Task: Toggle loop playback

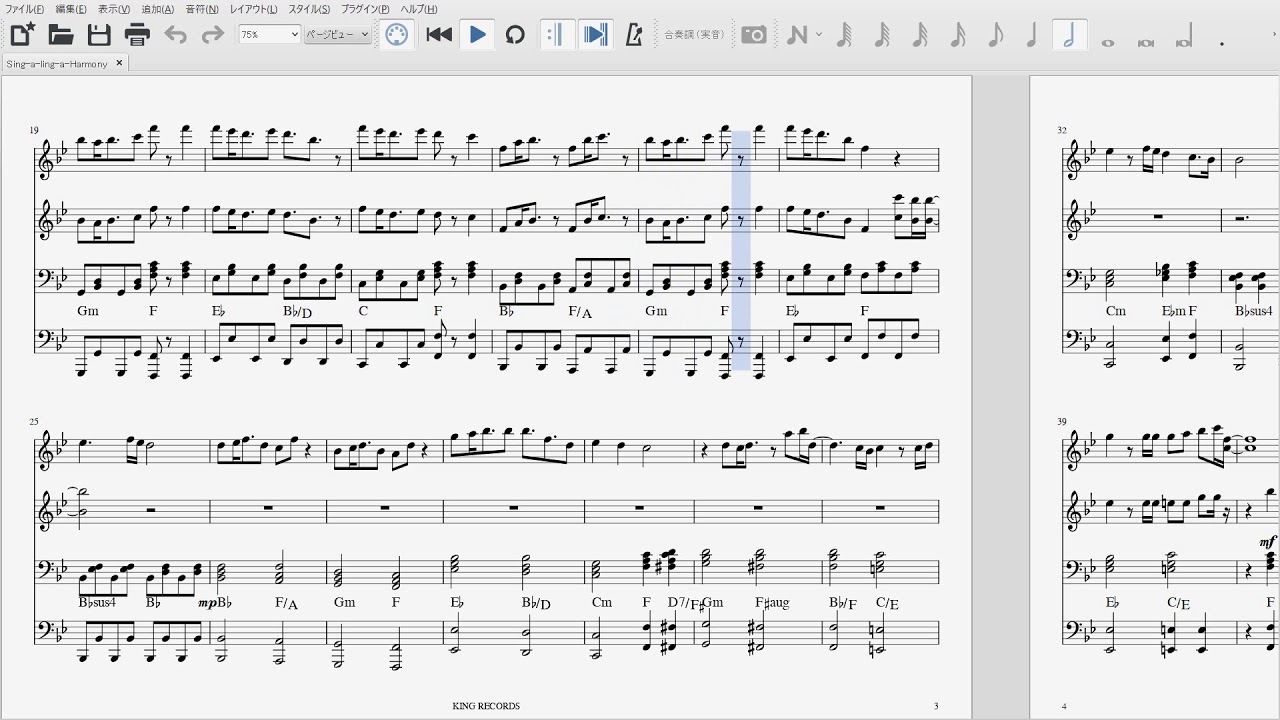Action: tap(515, 35)
